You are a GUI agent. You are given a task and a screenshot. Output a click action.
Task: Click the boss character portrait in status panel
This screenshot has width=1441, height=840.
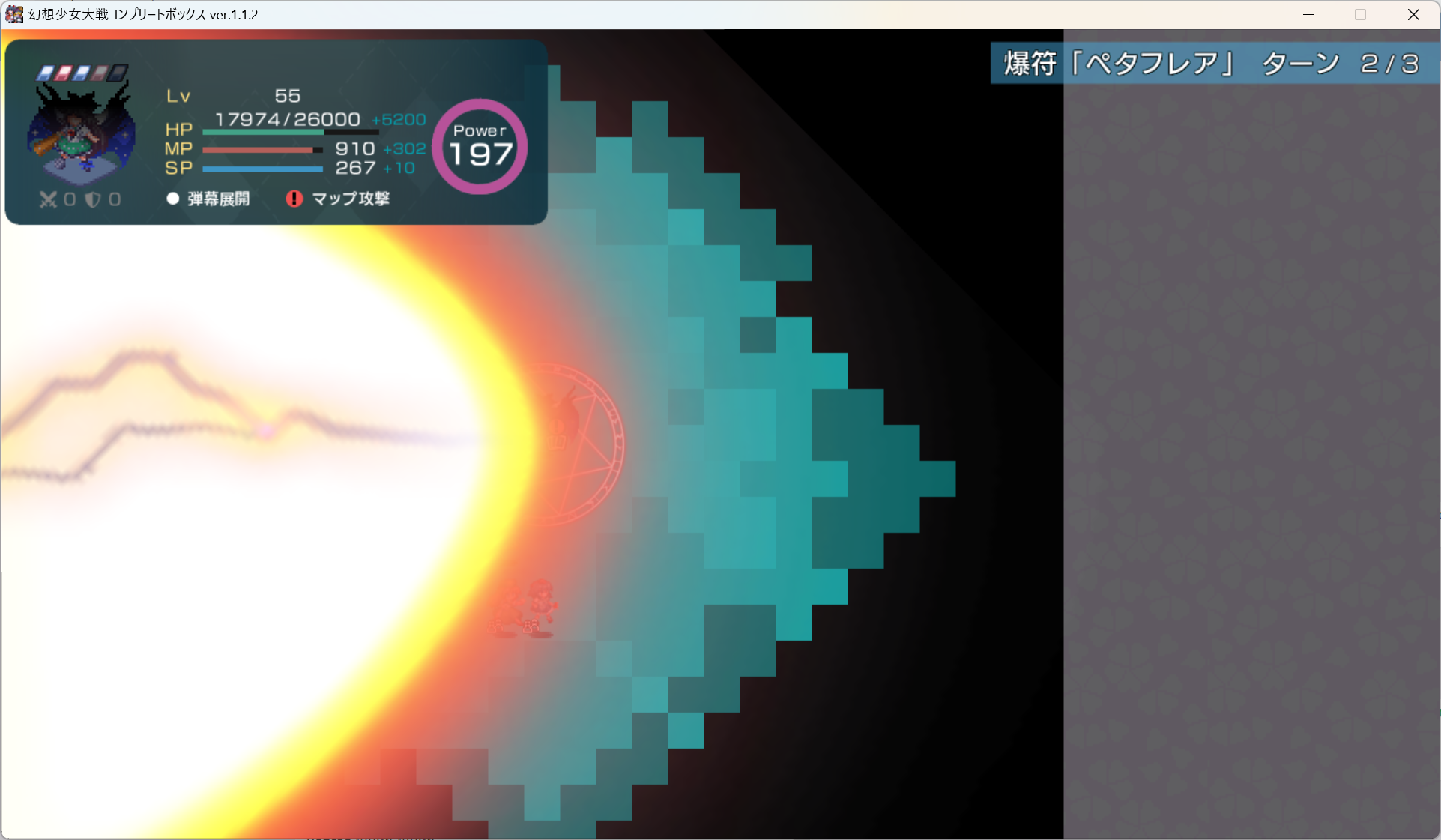point(81,133)
